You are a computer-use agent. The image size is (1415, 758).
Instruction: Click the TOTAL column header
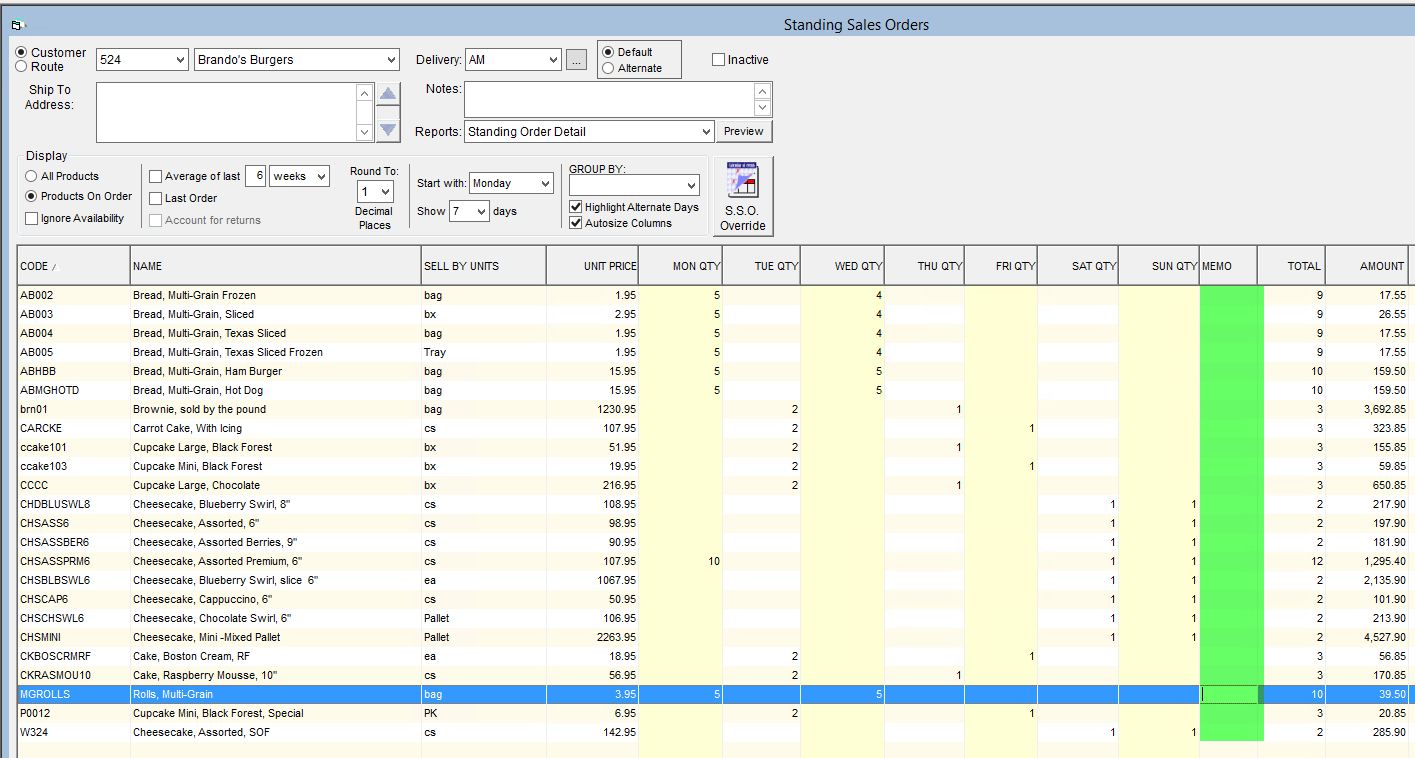coord(1291,266)
